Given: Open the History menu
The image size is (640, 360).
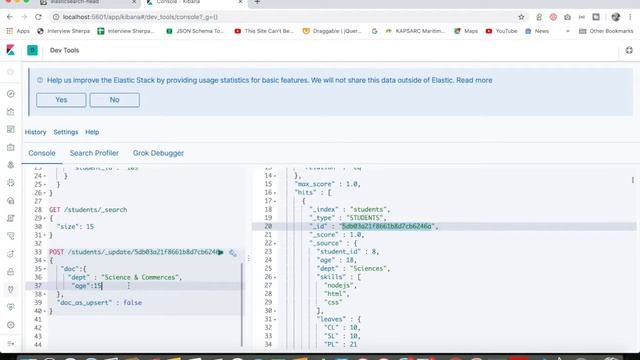Looking at the screenshot, I should click(x=36, y=132).
